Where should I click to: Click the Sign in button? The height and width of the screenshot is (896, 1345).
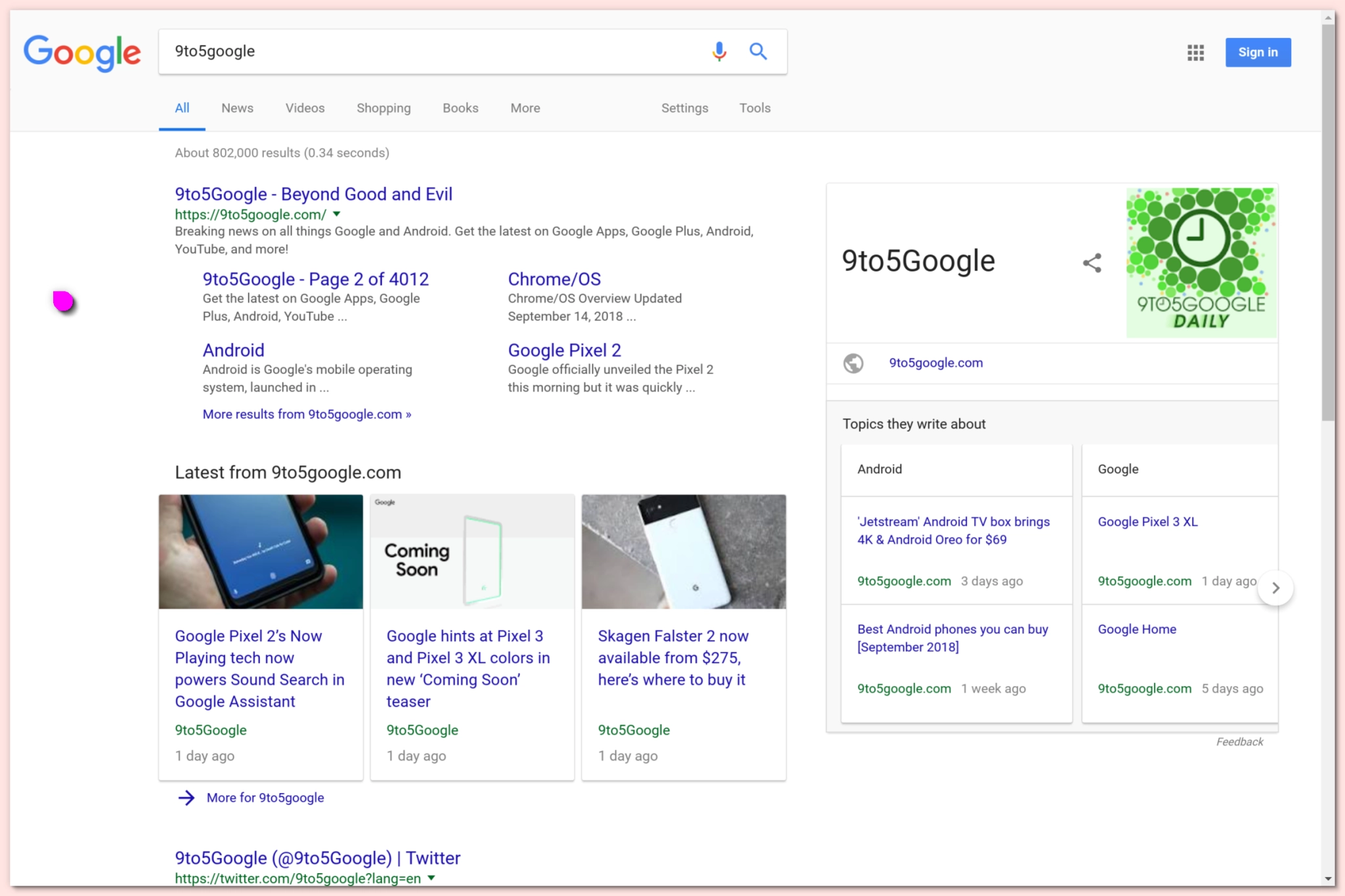1257,53
